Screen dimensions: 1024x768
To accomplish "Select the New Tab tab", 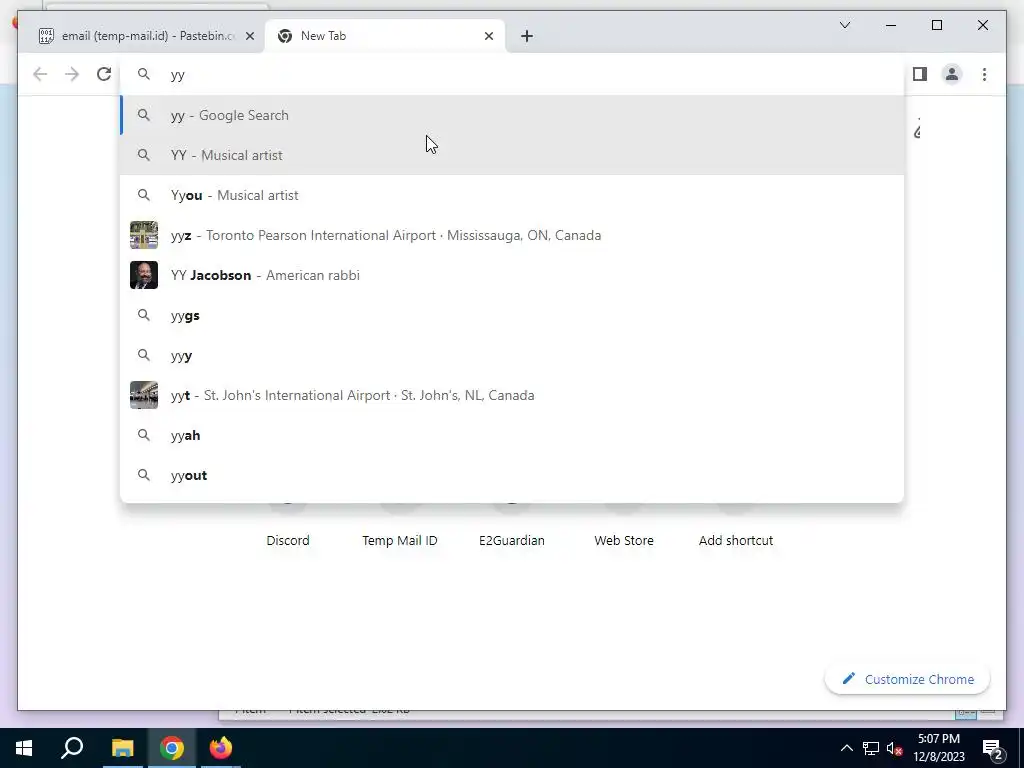I will tap(385, 36).
